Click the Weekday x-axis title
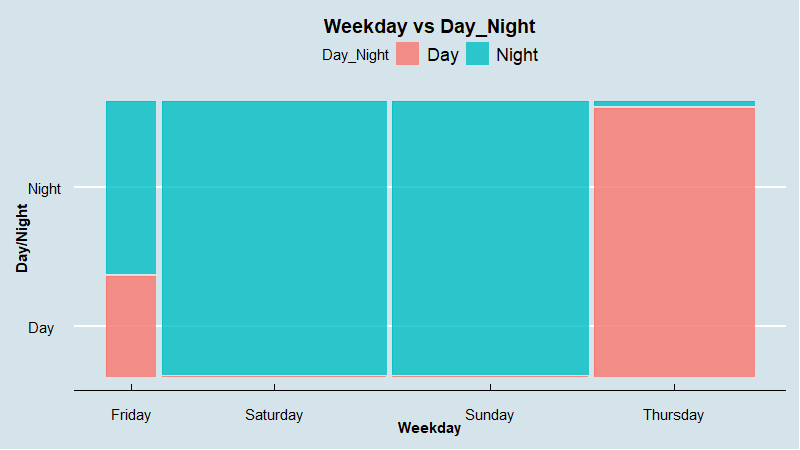Viewport: 800px width, 450px height. (429, 429)
